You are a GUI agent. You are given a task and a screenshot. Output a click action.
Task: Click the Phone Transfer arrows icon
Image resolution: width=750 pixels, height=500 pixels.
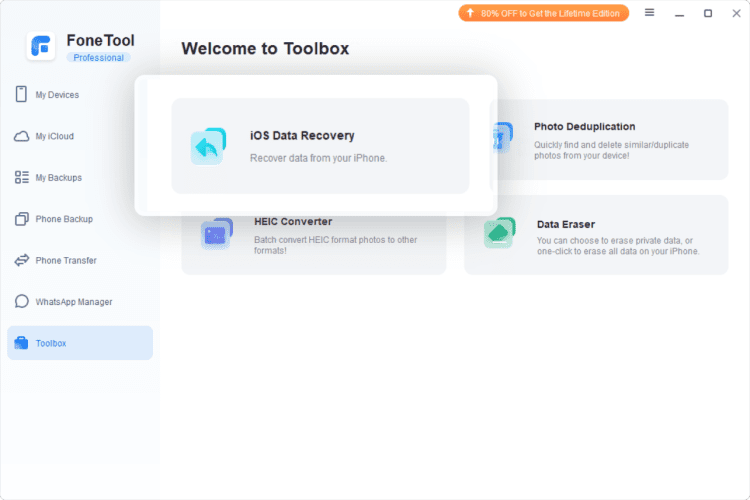tap(21, 260)
